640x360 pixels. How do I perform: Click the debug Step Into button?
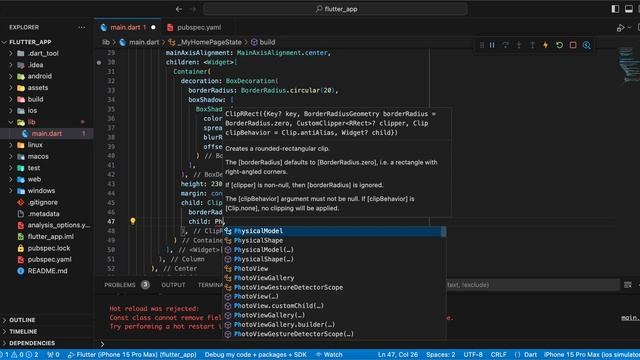tap(519, 45)
